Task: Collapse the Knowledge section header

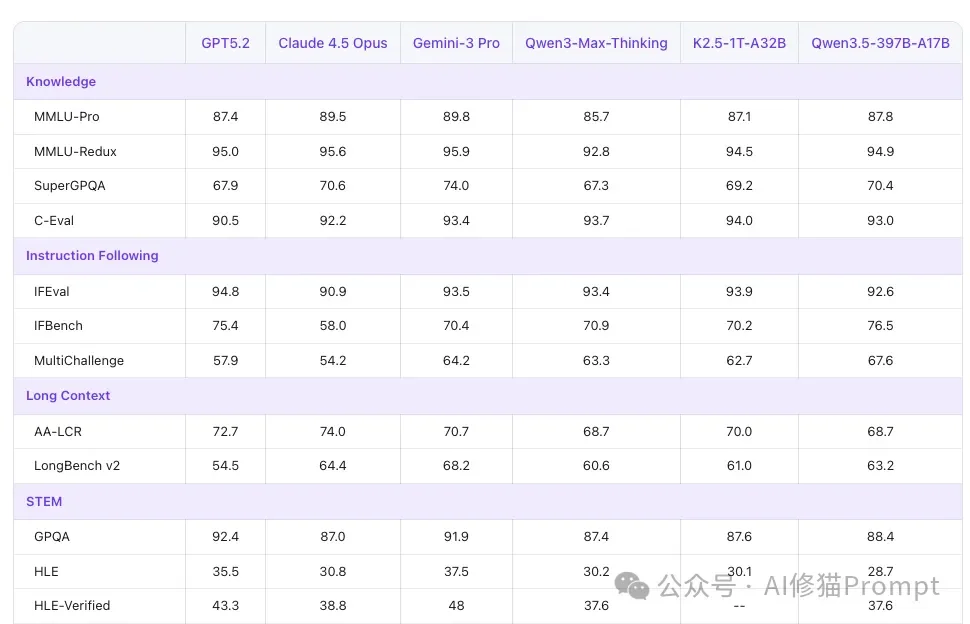Action: (x=61, y=81)
